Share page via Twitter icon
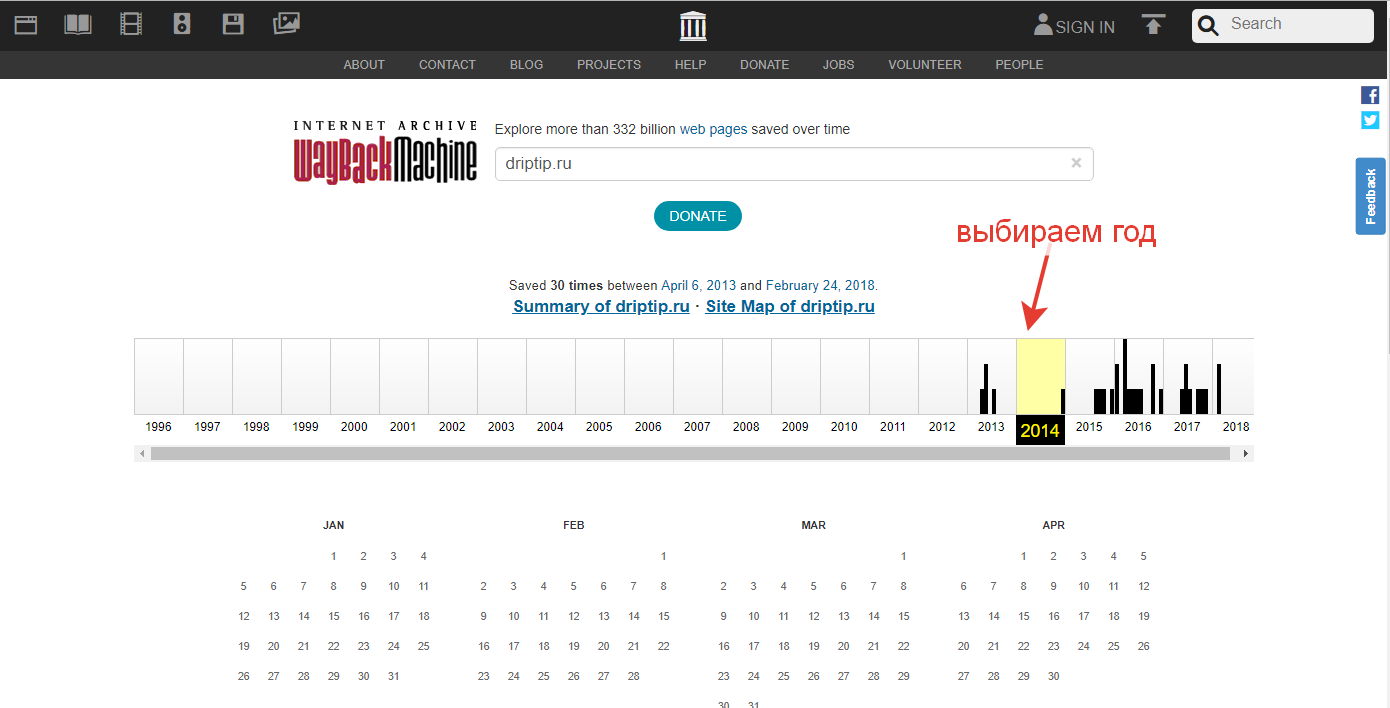Image resolution: width=1390 pixels, height=708 pixels. [1370, 120]
